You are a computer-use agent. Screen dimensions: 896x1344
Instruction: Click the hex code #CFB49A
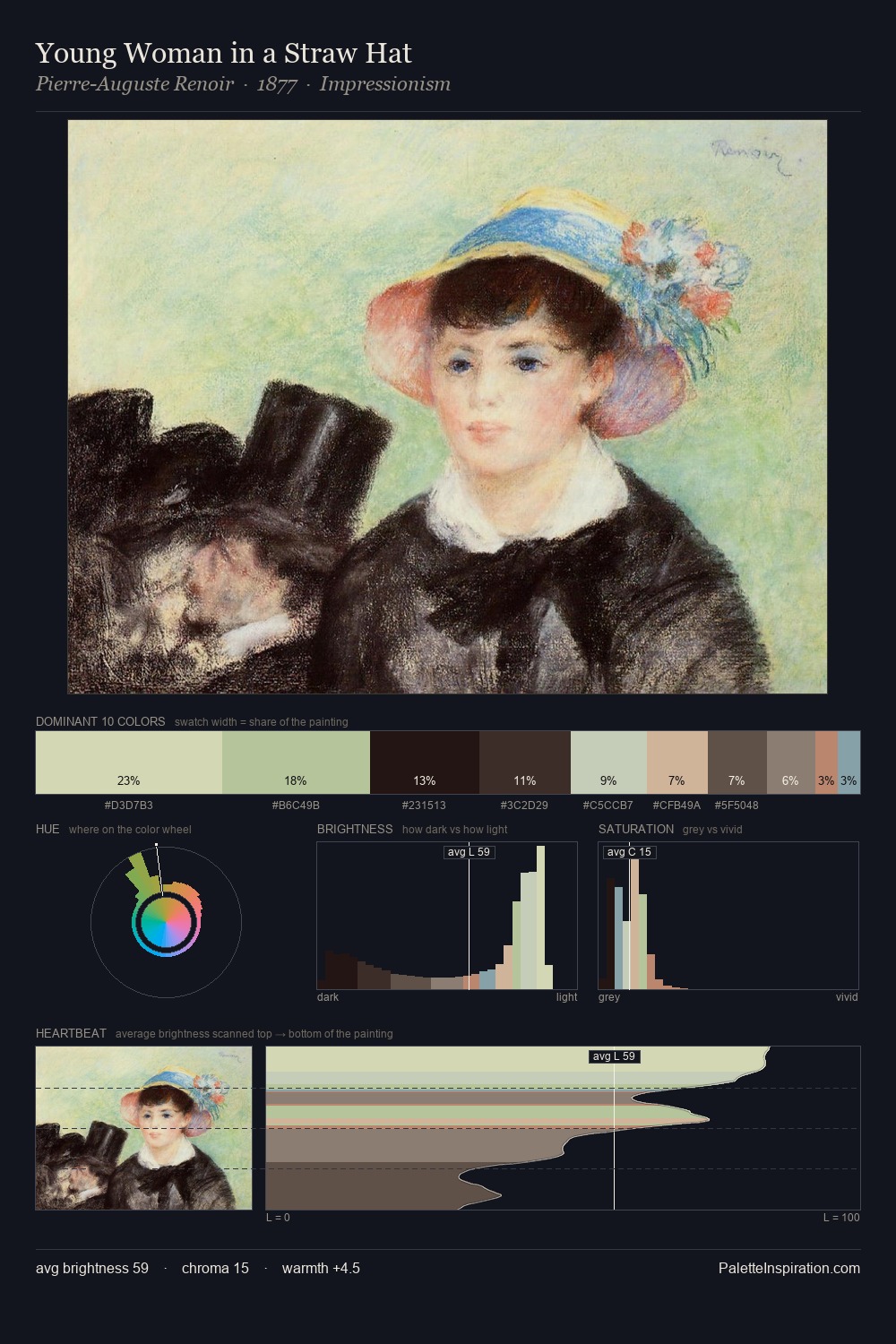[676, 806]
